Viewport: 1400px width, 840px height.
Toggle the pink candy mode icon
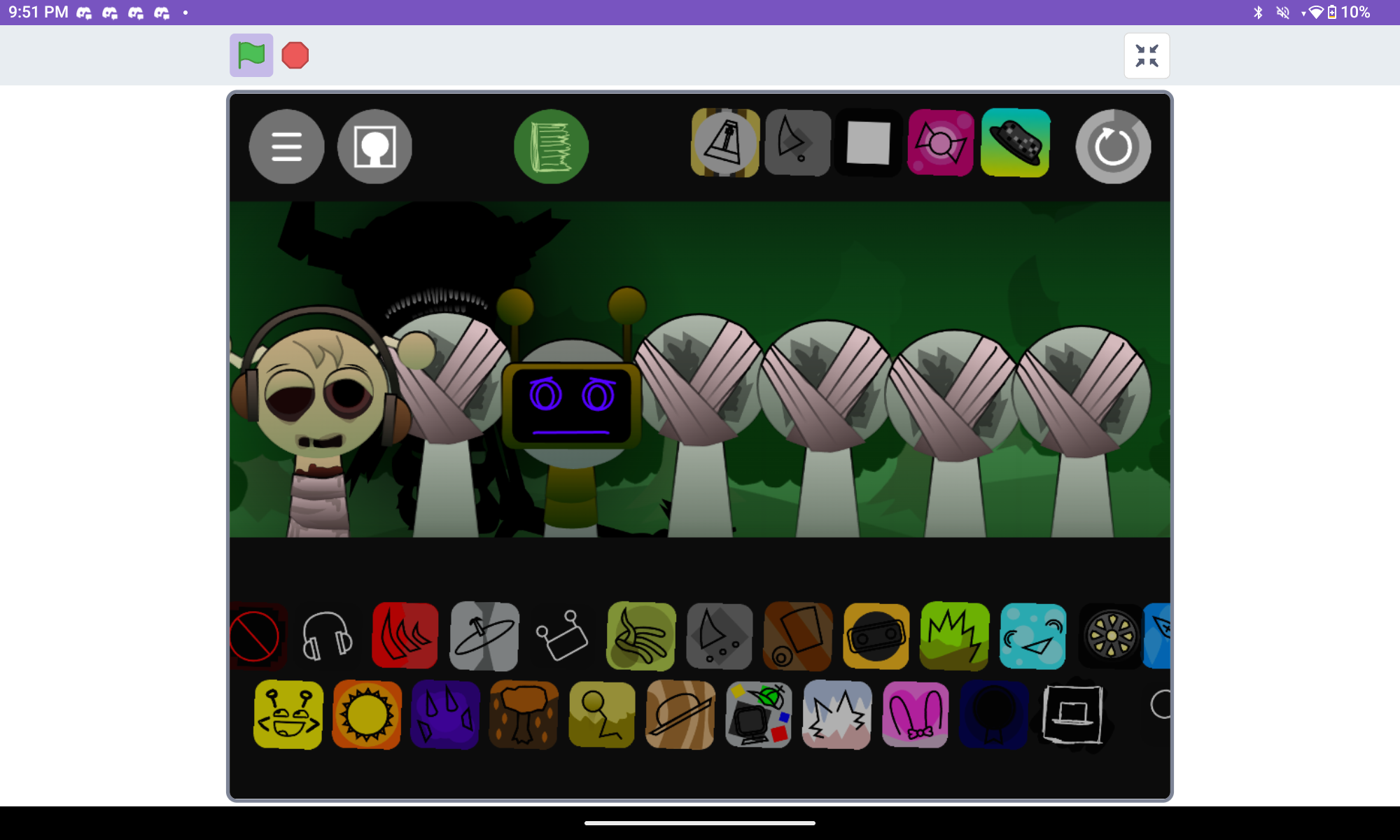[x=940, y=143]
